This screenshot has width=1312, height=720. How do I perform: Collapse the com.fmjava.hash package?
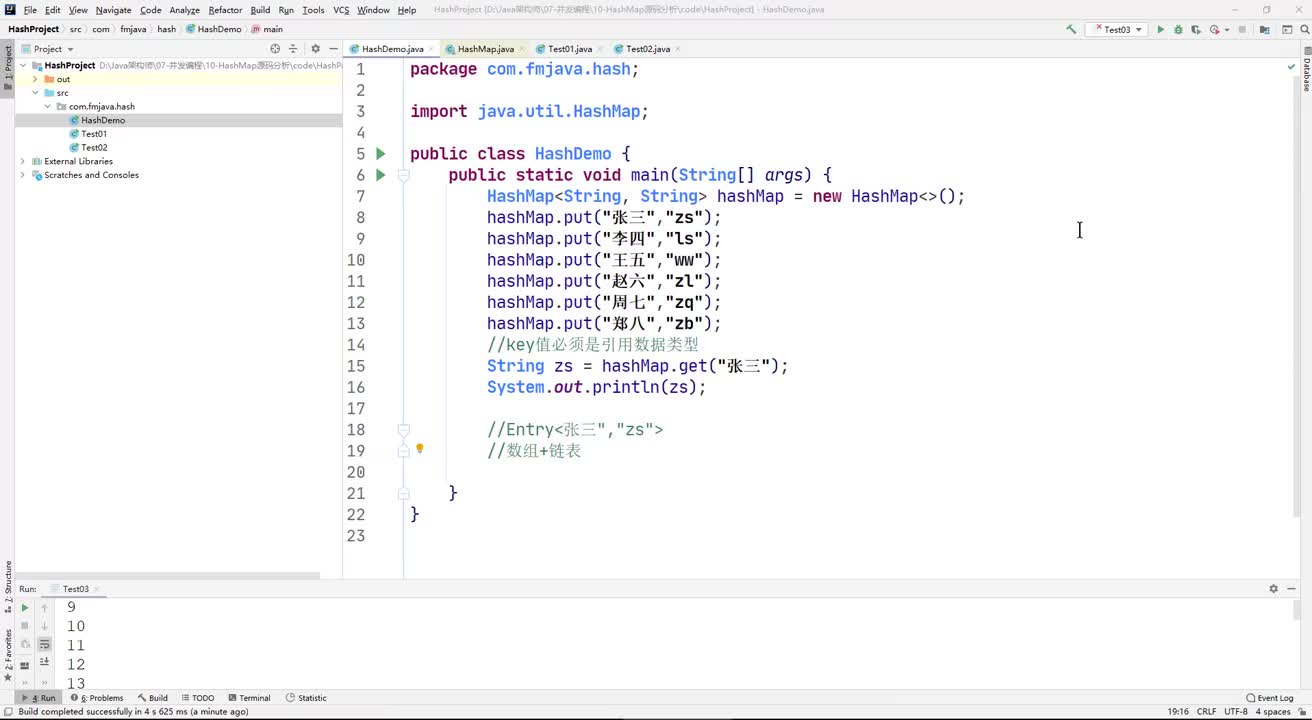[x=47, y=106]
